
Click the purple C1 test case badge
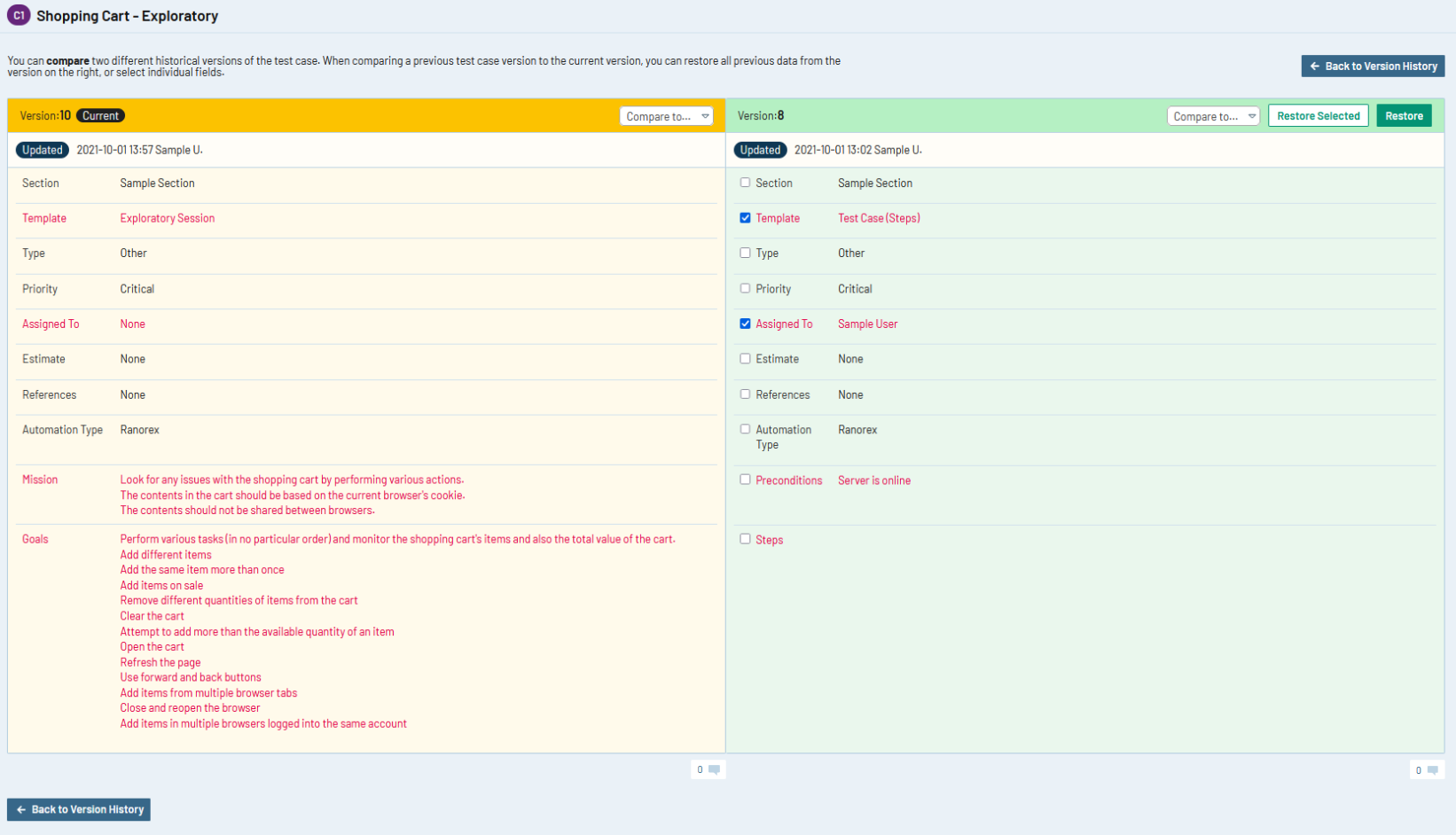click(x=18, y=15)
